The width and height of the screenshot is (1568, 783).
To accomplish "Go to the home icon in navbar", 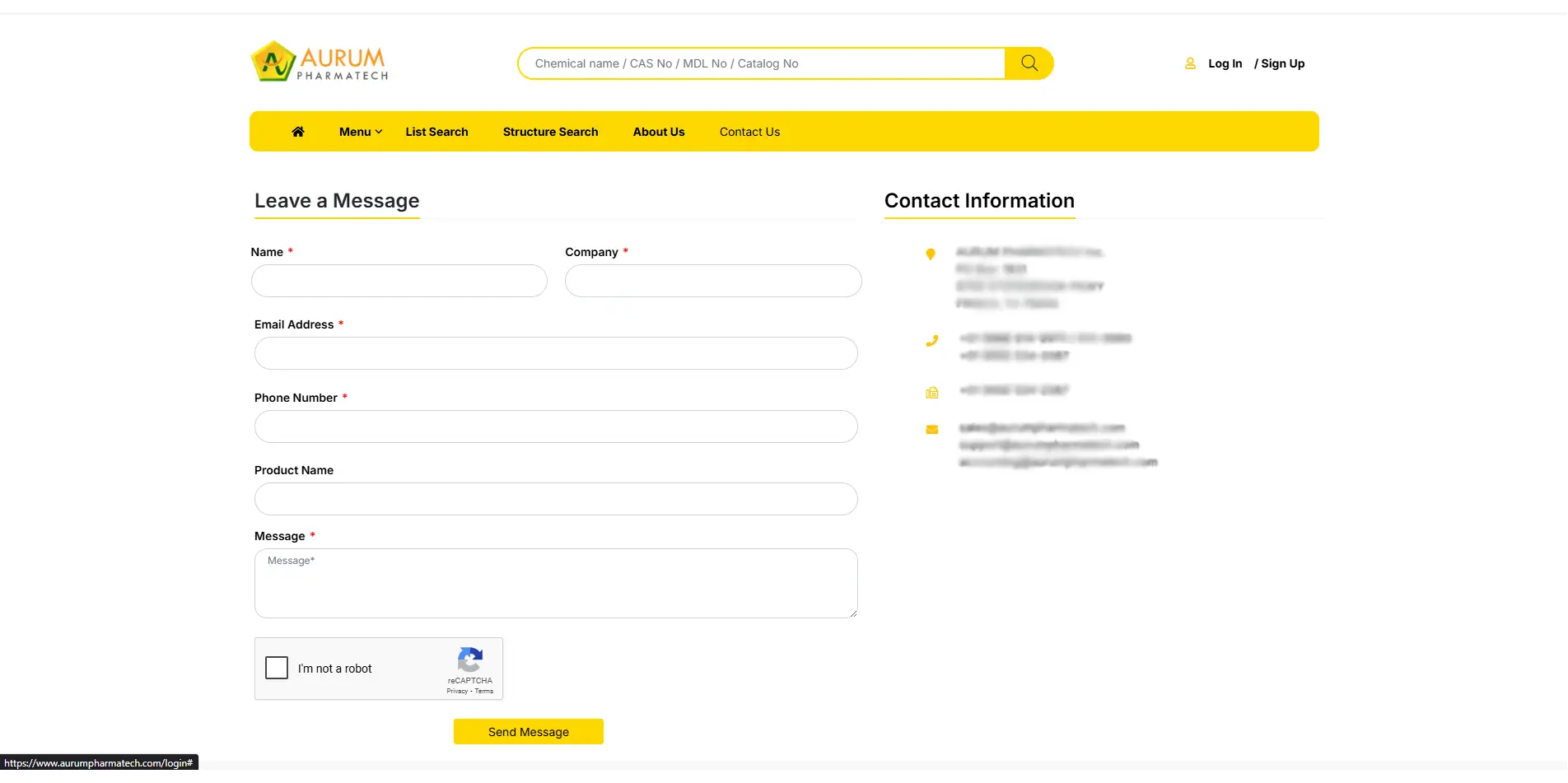I will 298,132.
